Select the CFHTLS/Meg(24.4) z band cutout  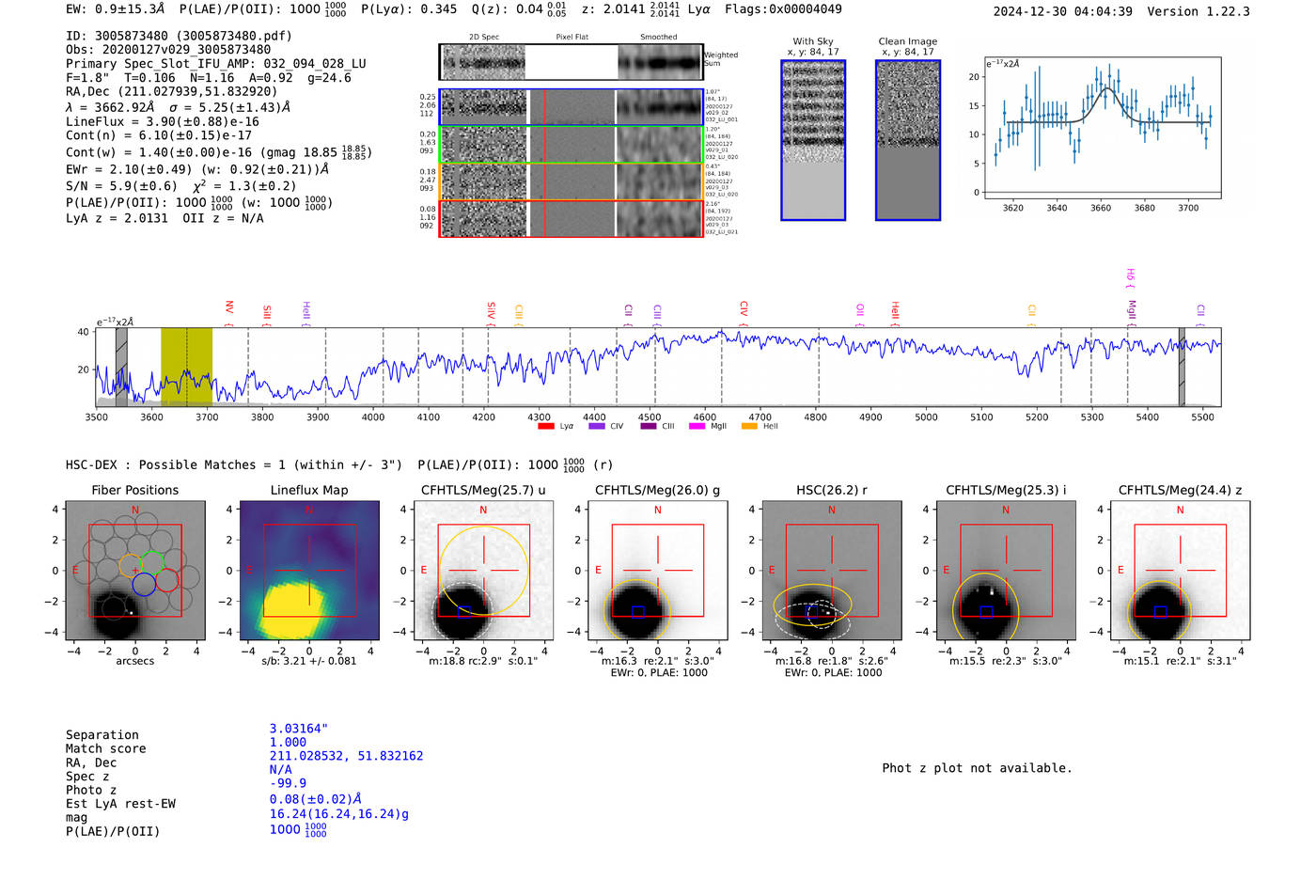1181,570
